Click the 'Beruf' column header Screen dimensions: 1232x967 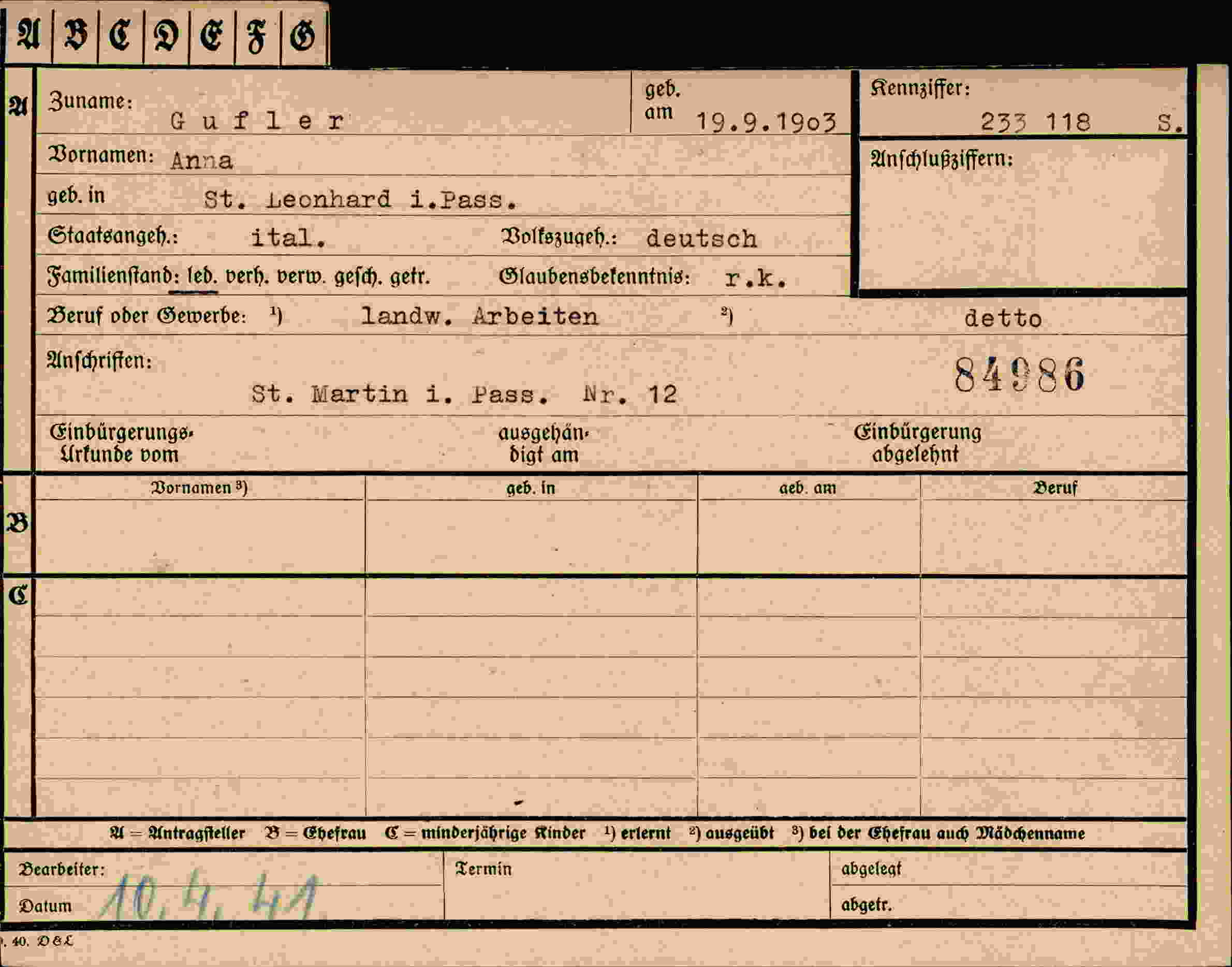pos(1055,488)
